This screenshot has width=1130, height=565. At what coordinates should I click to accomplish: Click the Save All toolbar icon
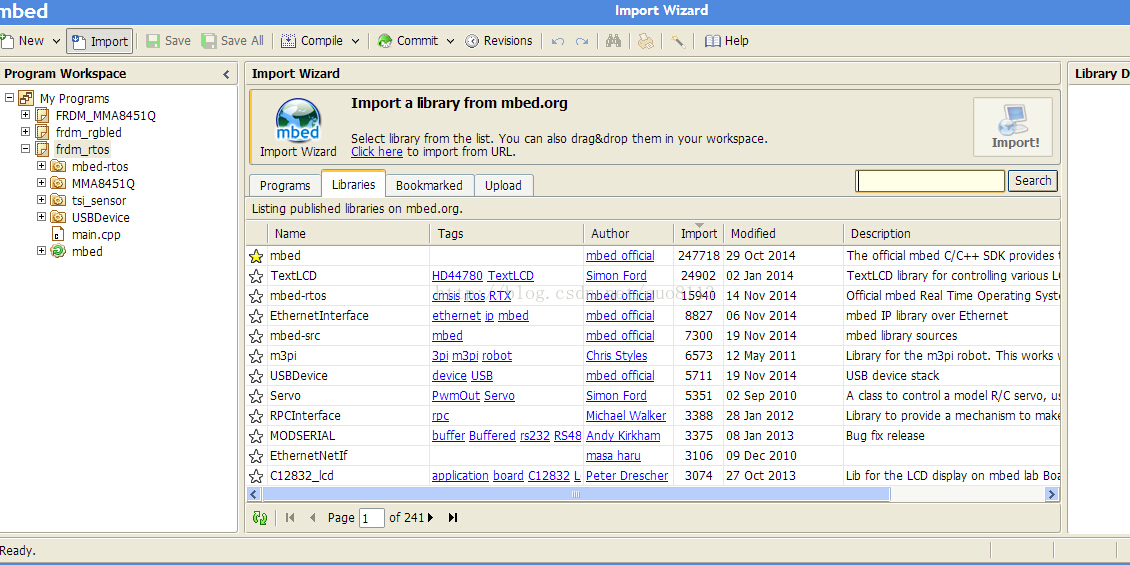(208, 41)
